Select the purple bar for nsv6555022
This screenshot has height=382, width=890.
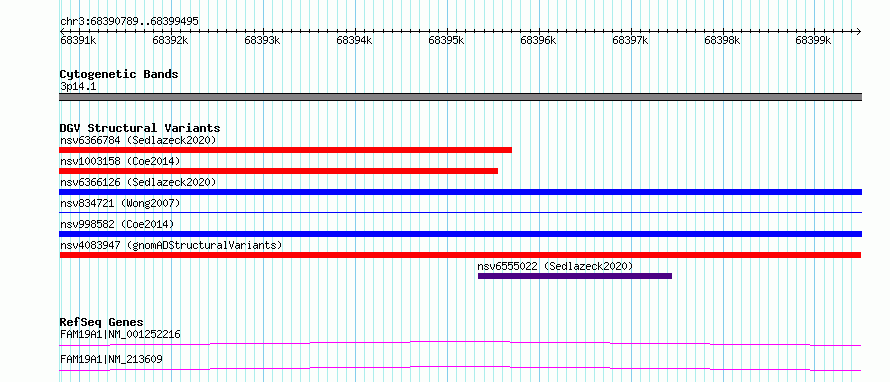(x=575, y=276)
